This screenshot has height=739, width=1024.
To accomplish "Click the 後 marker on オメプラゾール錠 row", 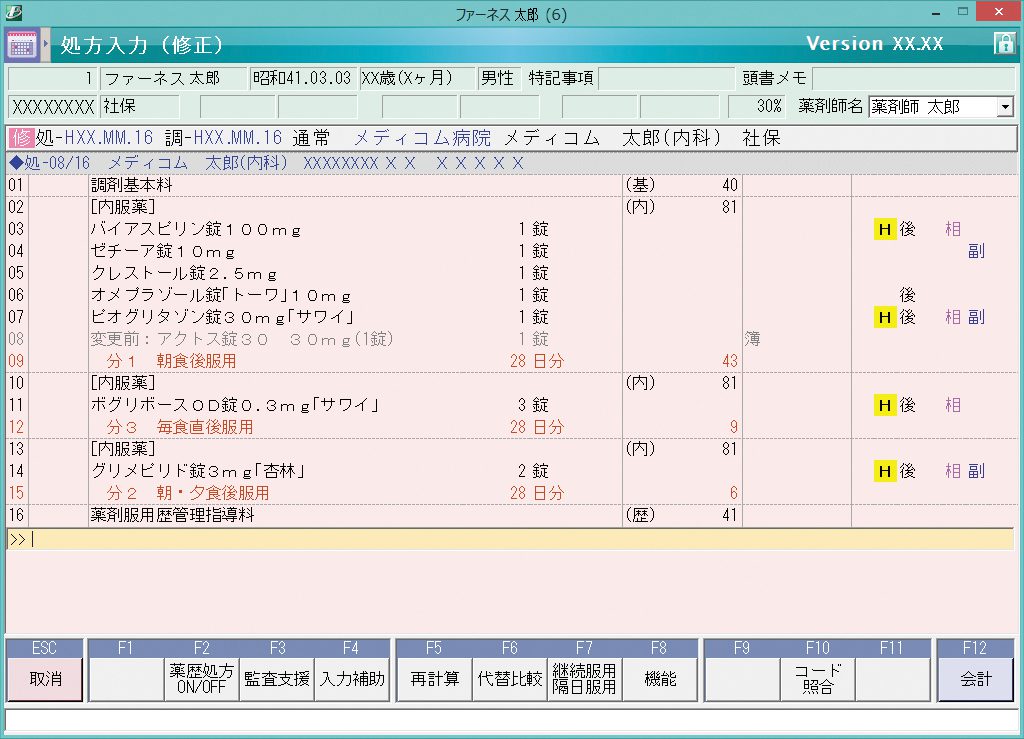I will point(907,295).
